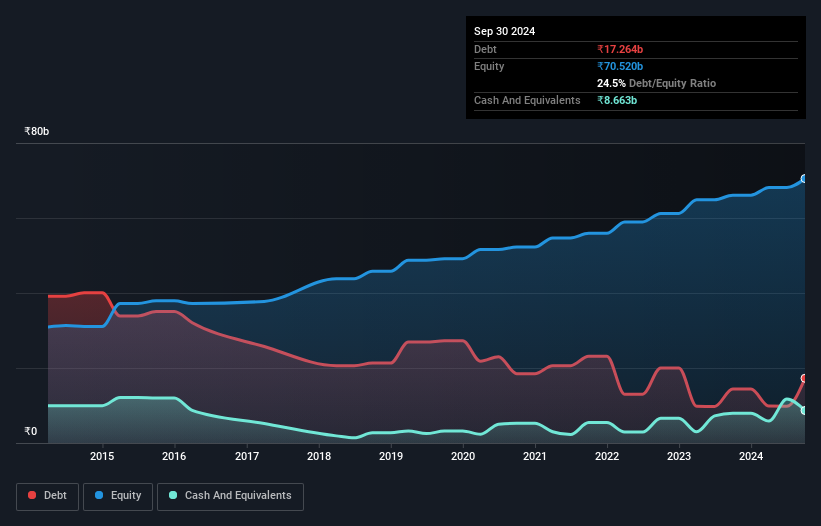Click the 2021 x-axis label
Screen dimensions: 821x526
(535, 456)
